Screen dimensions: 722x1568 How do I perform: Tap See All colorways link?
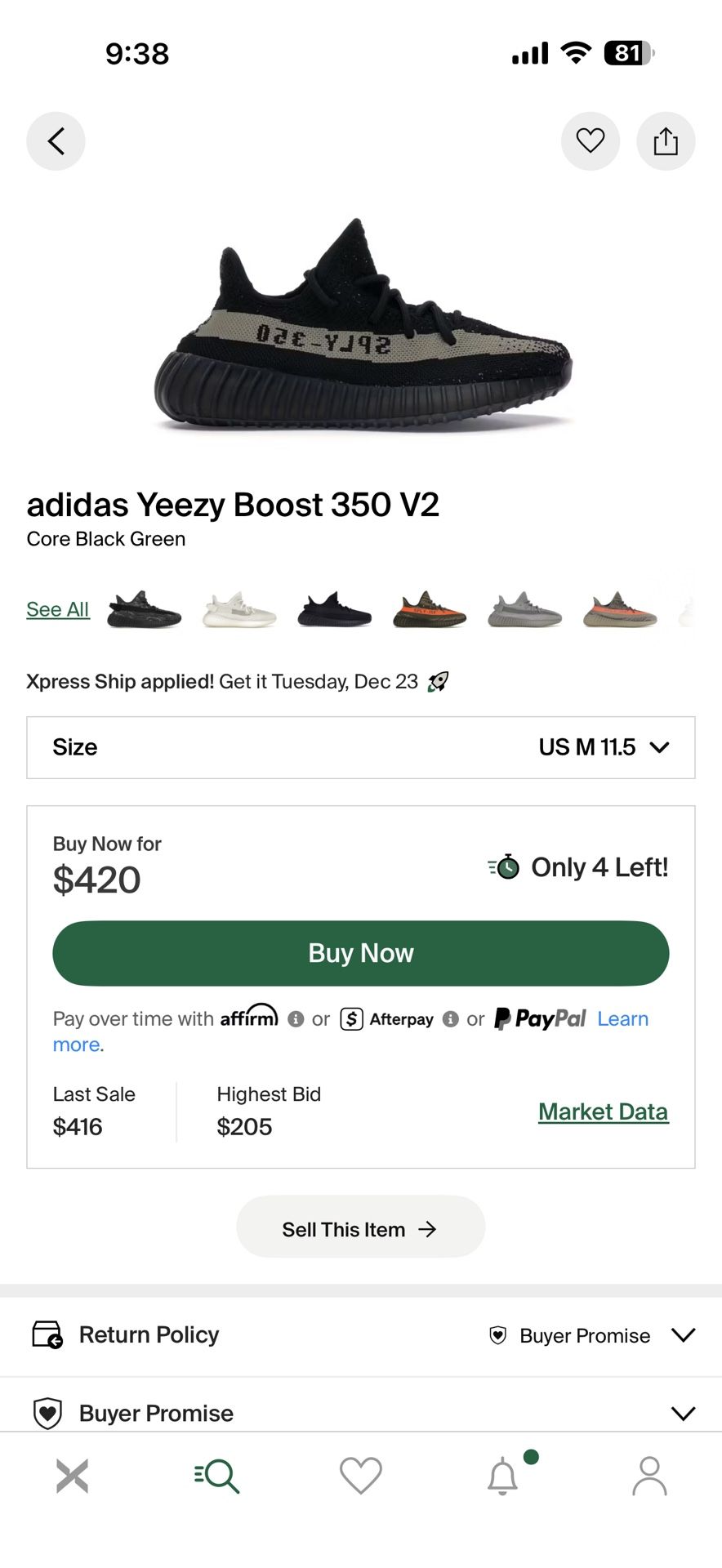(x=57, y=609)
